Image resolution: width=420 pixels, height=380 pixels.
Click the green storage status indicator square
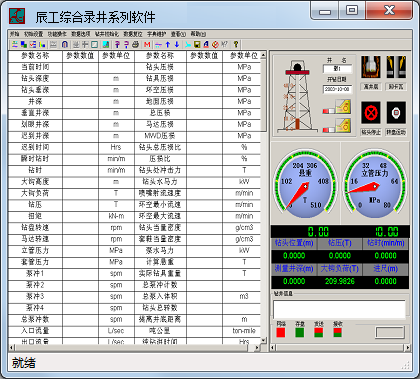(300, 332)
